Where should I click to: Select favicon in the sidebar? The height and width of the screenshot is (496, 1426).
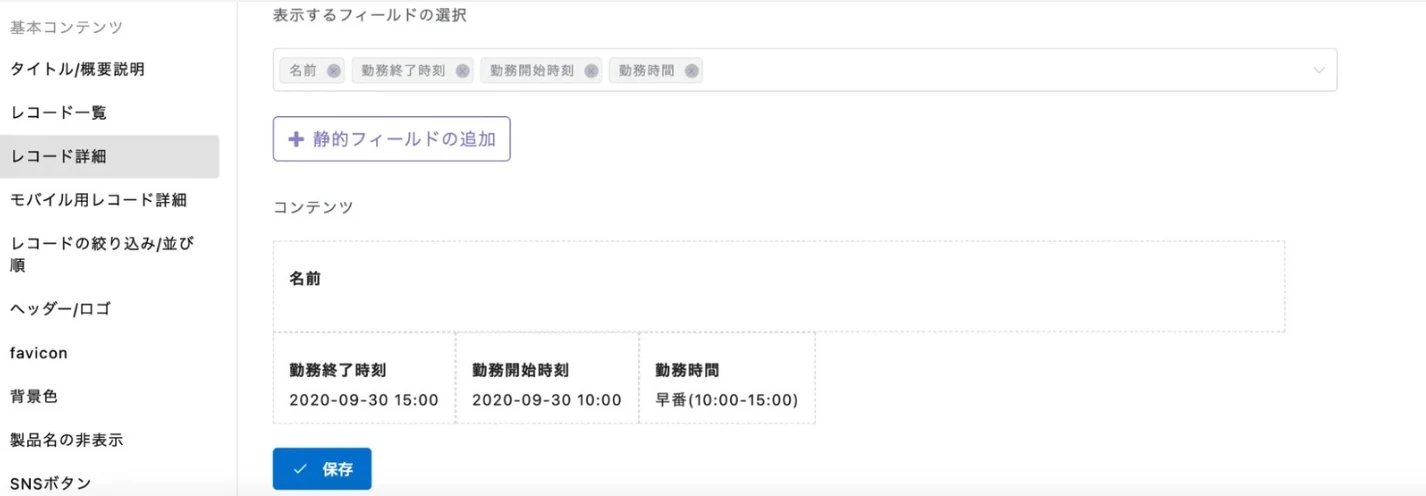(x=39, y=353)
